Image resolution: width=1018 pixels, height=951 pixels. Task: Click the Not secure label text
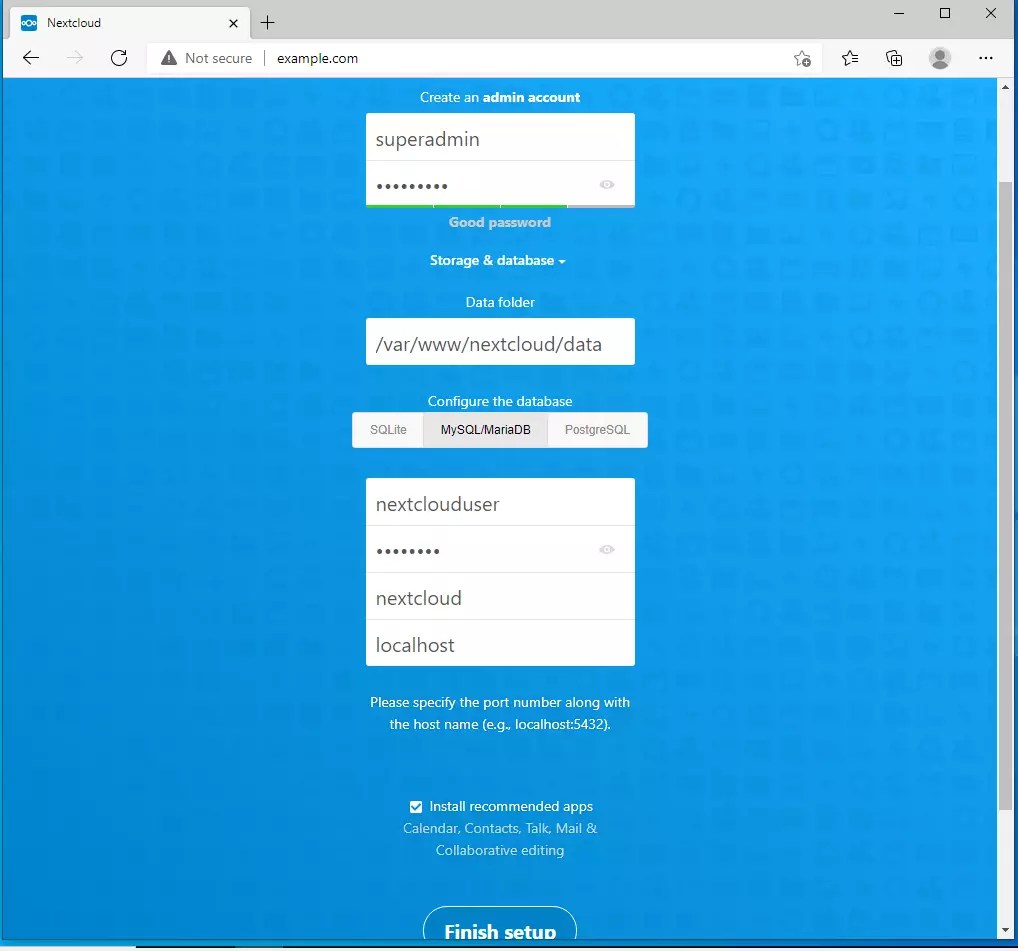(x=218, y=58)
